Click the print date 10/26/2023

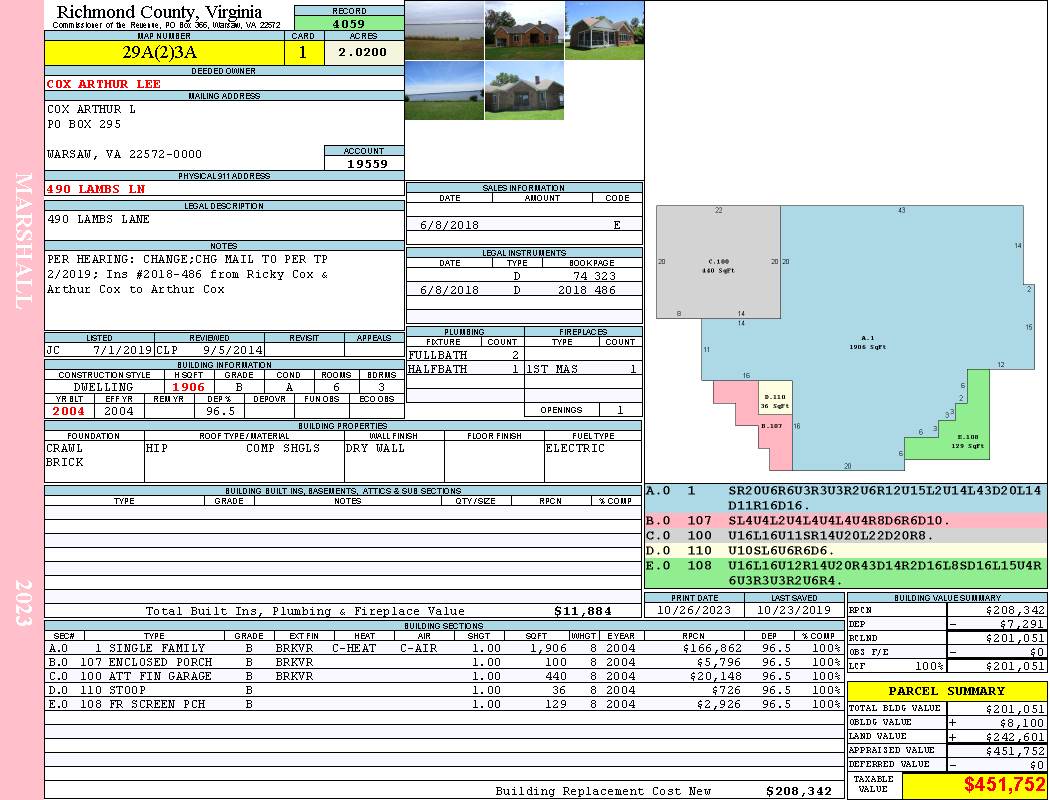[x=694, y=611]
